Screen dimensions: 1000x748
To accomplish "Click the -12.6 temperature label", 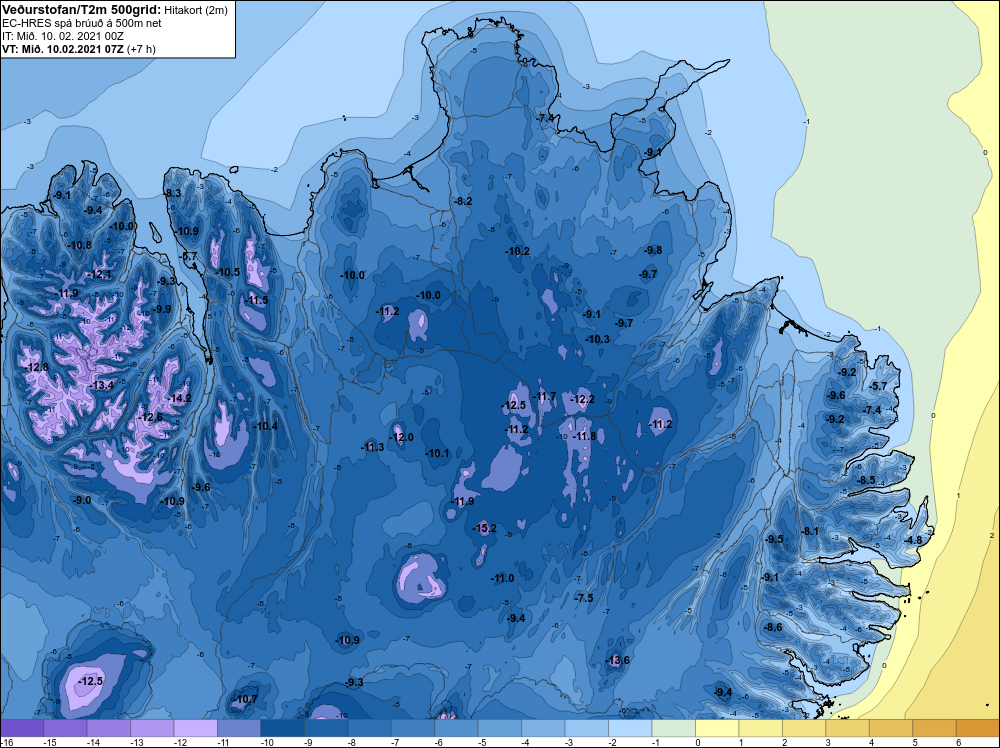I will click(x=151, y=417).
